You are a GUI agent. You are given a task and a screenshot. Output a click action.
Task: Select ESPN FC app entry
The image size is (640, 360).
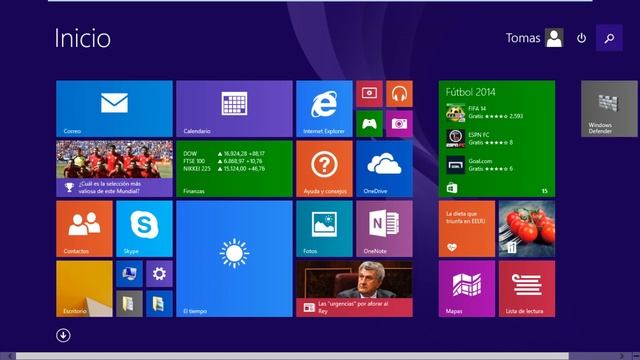(480, 139)
